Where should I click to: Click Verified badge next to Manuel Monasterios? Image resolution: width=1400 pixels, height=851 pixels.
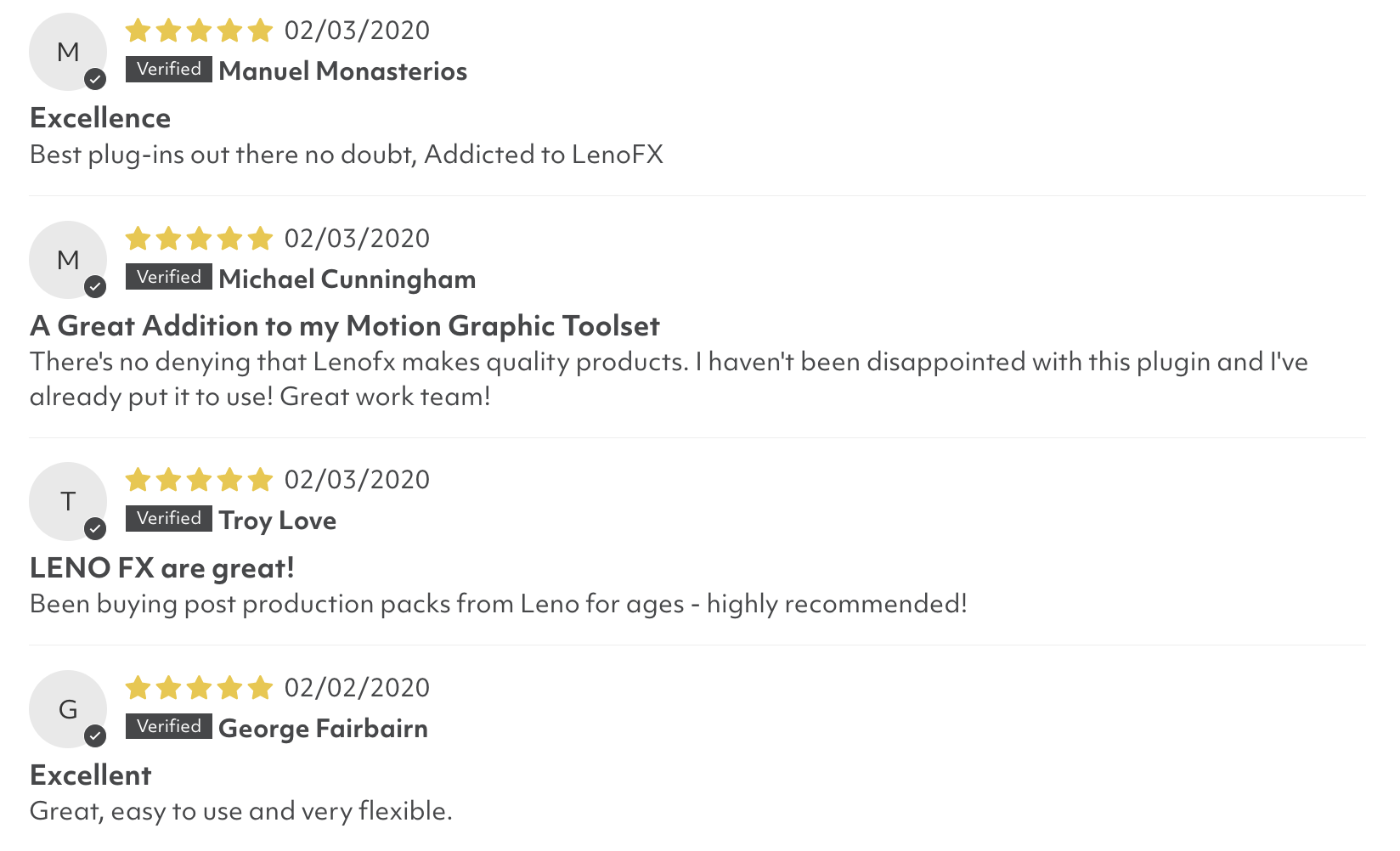169,69
